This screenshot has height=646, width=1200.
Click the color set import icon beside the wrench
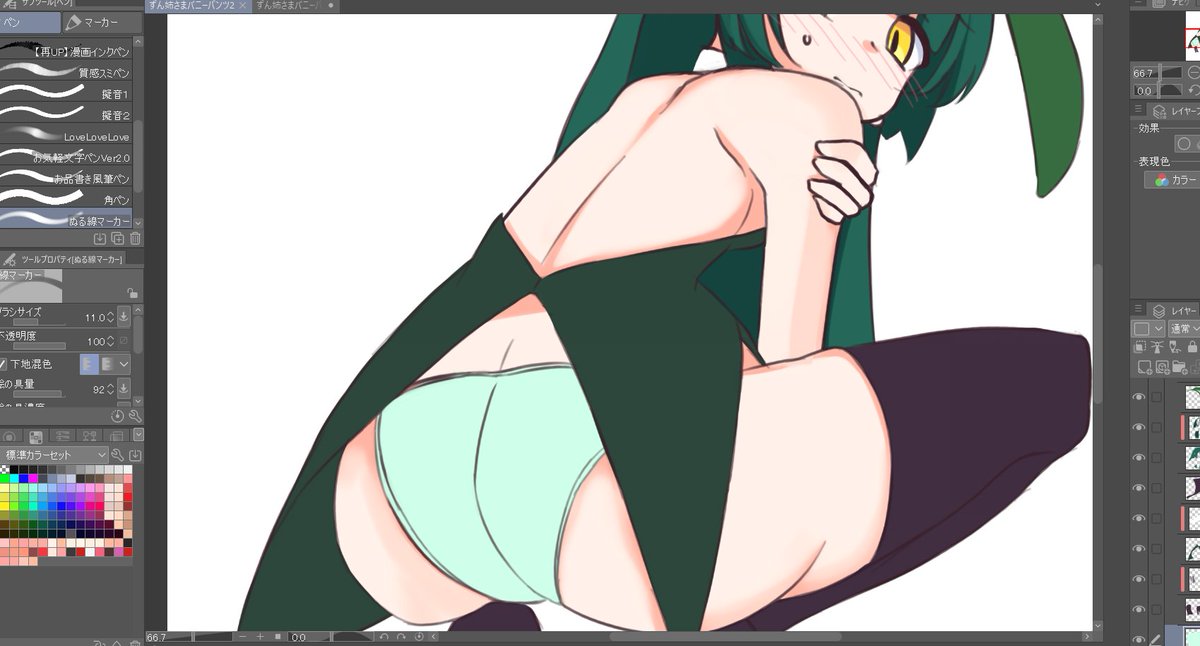tap(135, 455)
